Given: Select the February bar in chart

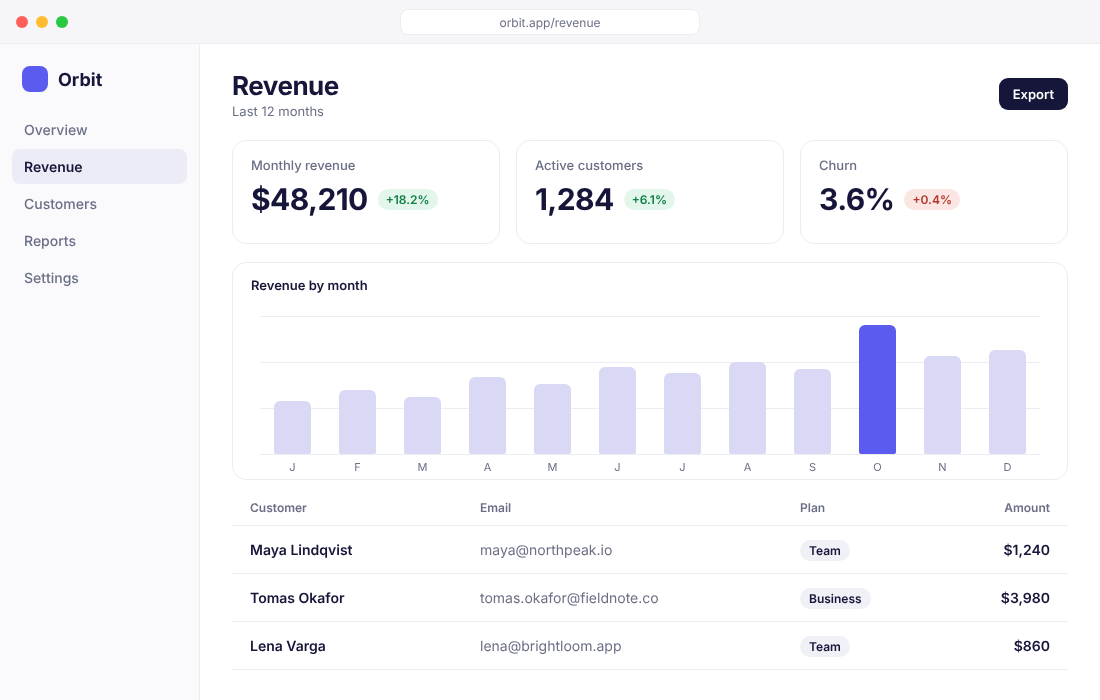Looking at the screenshot, I should 357,422.
